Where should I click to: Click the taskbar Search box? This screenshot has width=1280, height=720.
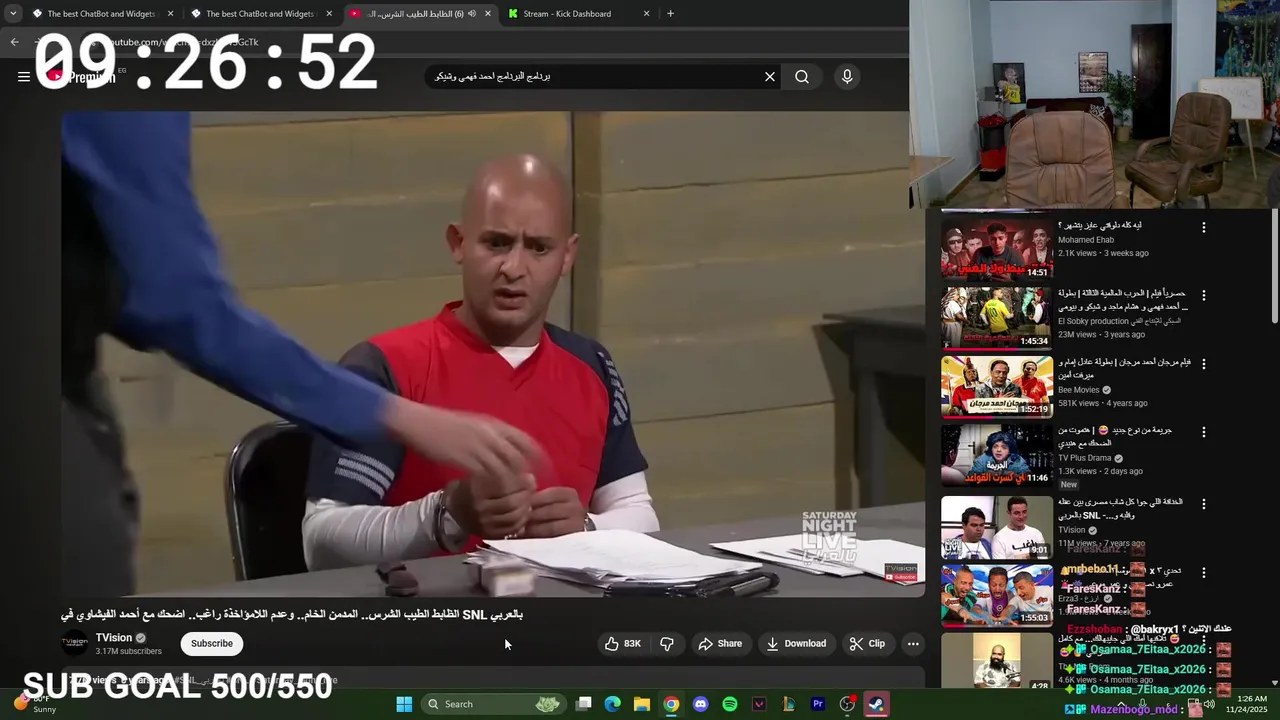pos(492,704)
